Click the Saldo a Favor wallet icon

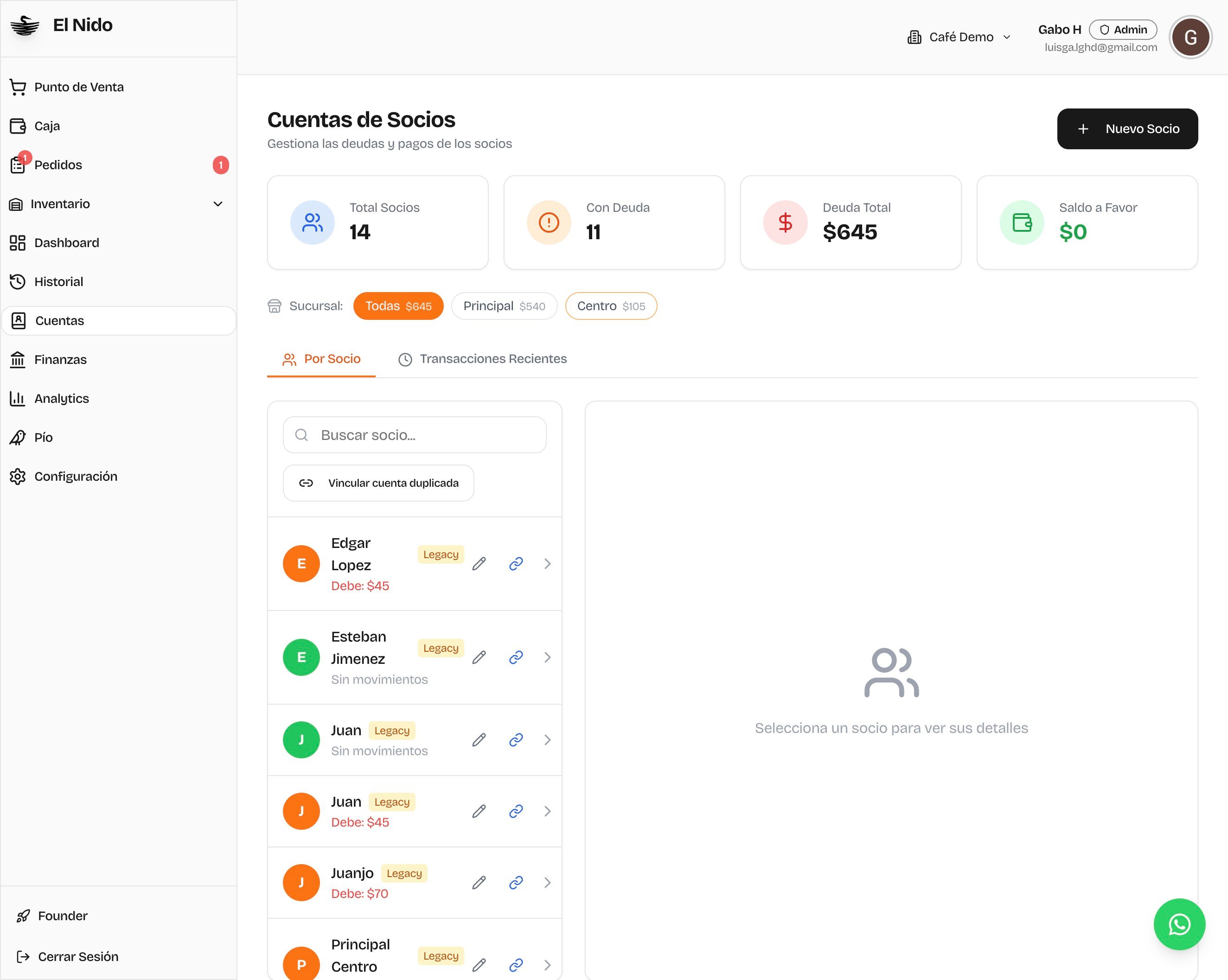1022,223
